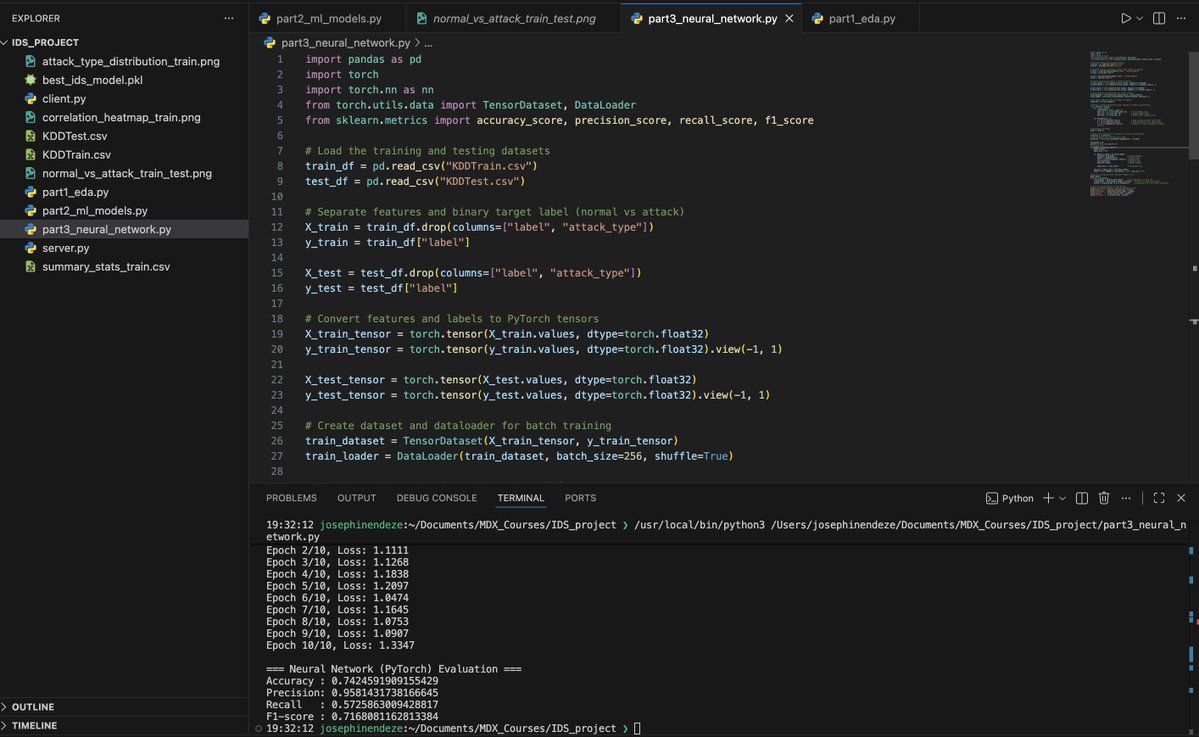Viewport: 1199px width, 737px height.
Task: Open the Debug Console tab
Action: [x=437, y=498]
